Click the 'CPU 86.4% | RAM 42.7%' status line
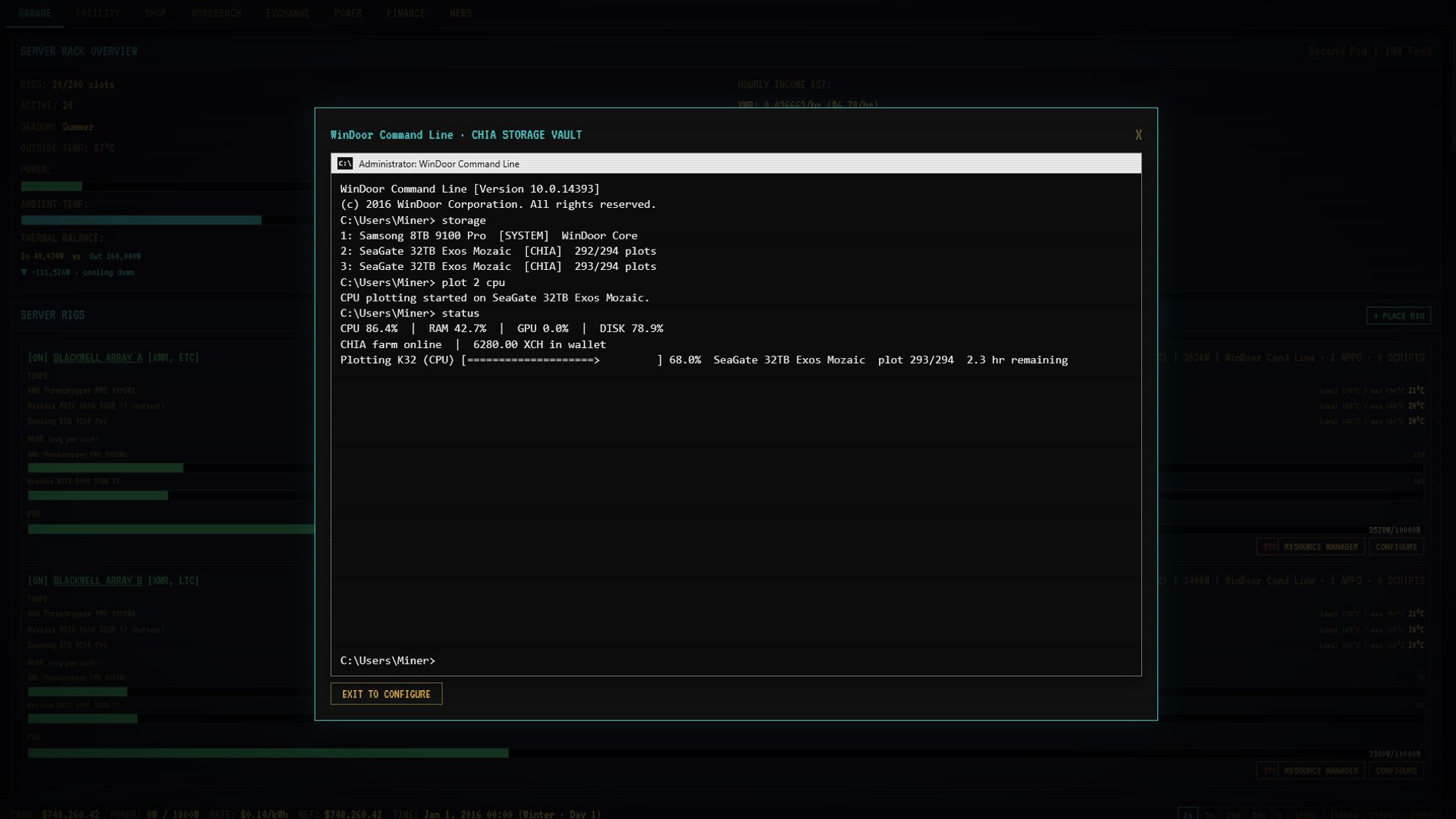This screenshot has height=819, width=1456. point(501,328)
